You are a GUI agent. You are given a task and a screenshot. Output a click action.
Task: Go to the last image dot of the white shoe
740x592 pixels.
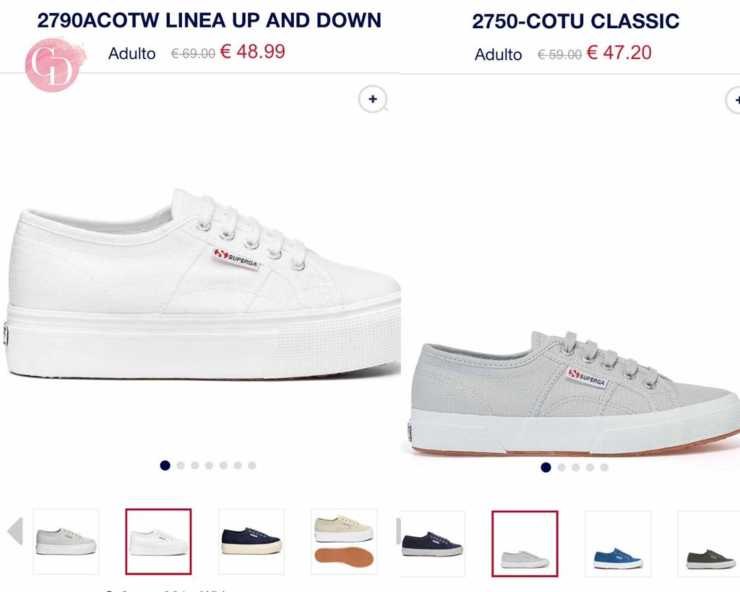pyautogui.click(x=252, y=465)
